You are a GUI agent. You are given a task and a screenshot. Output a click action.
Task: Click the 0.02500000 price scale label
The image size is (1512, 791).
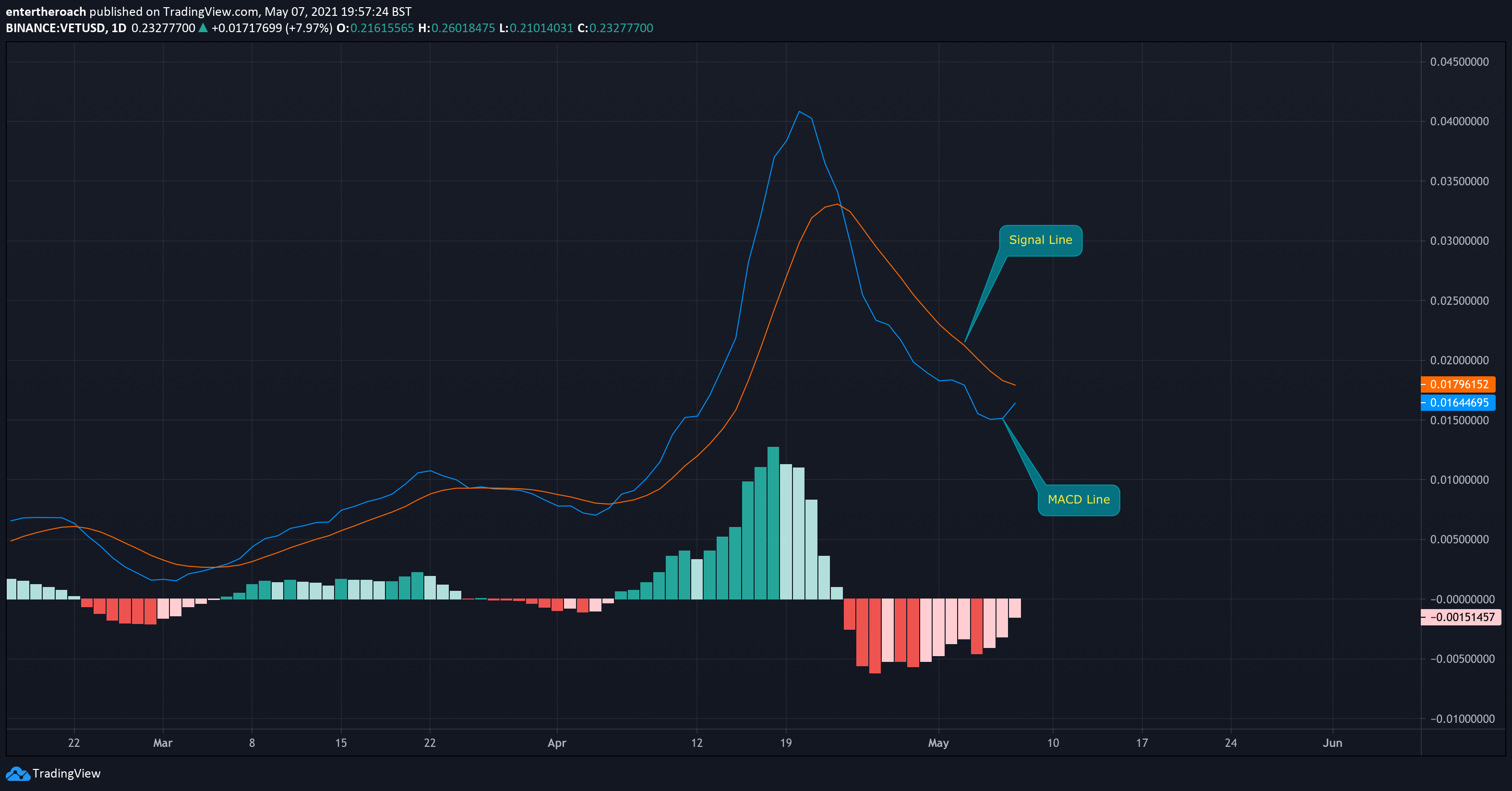[1459, 300]
